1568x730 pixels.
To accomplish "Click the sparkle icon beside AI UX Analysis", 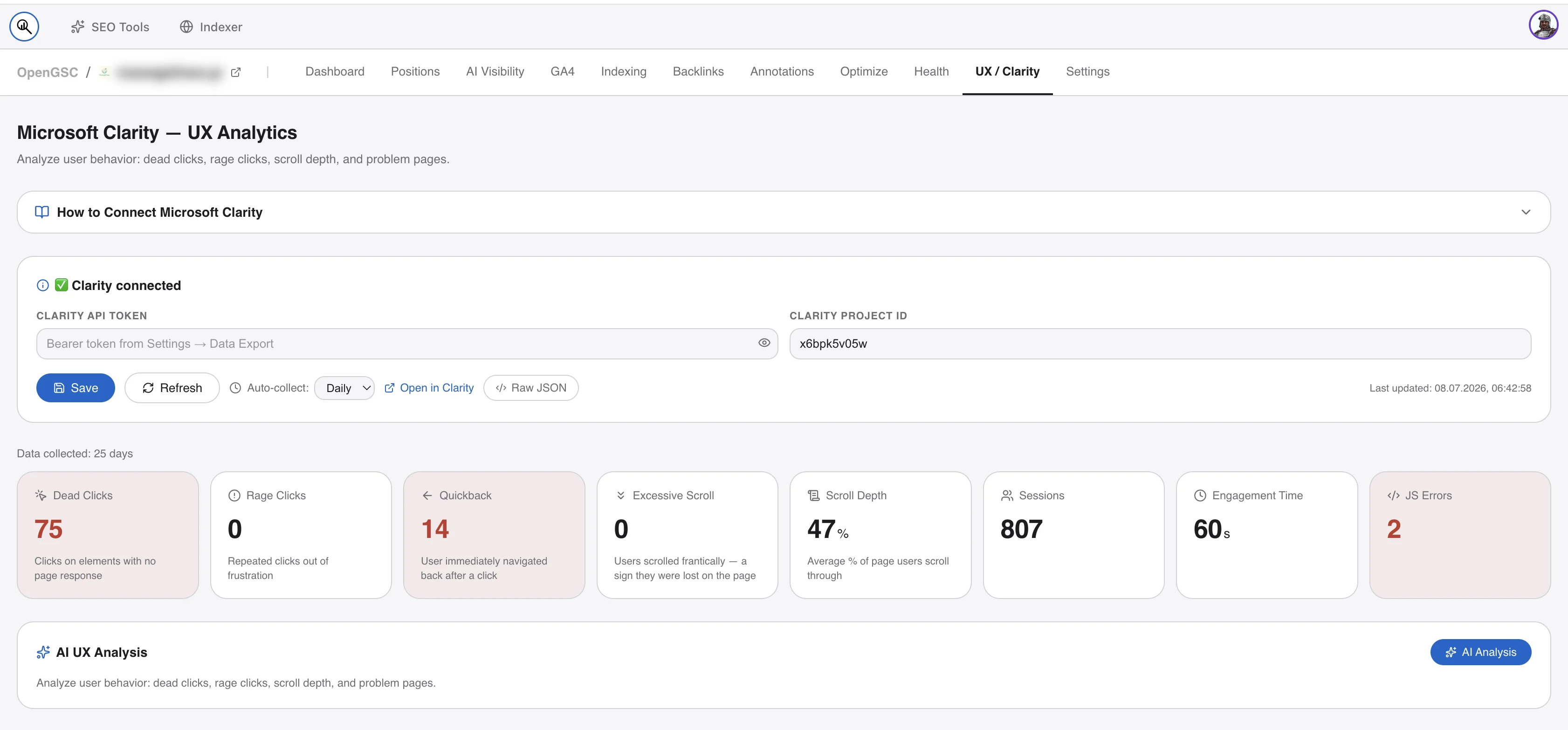I will 43,652.
